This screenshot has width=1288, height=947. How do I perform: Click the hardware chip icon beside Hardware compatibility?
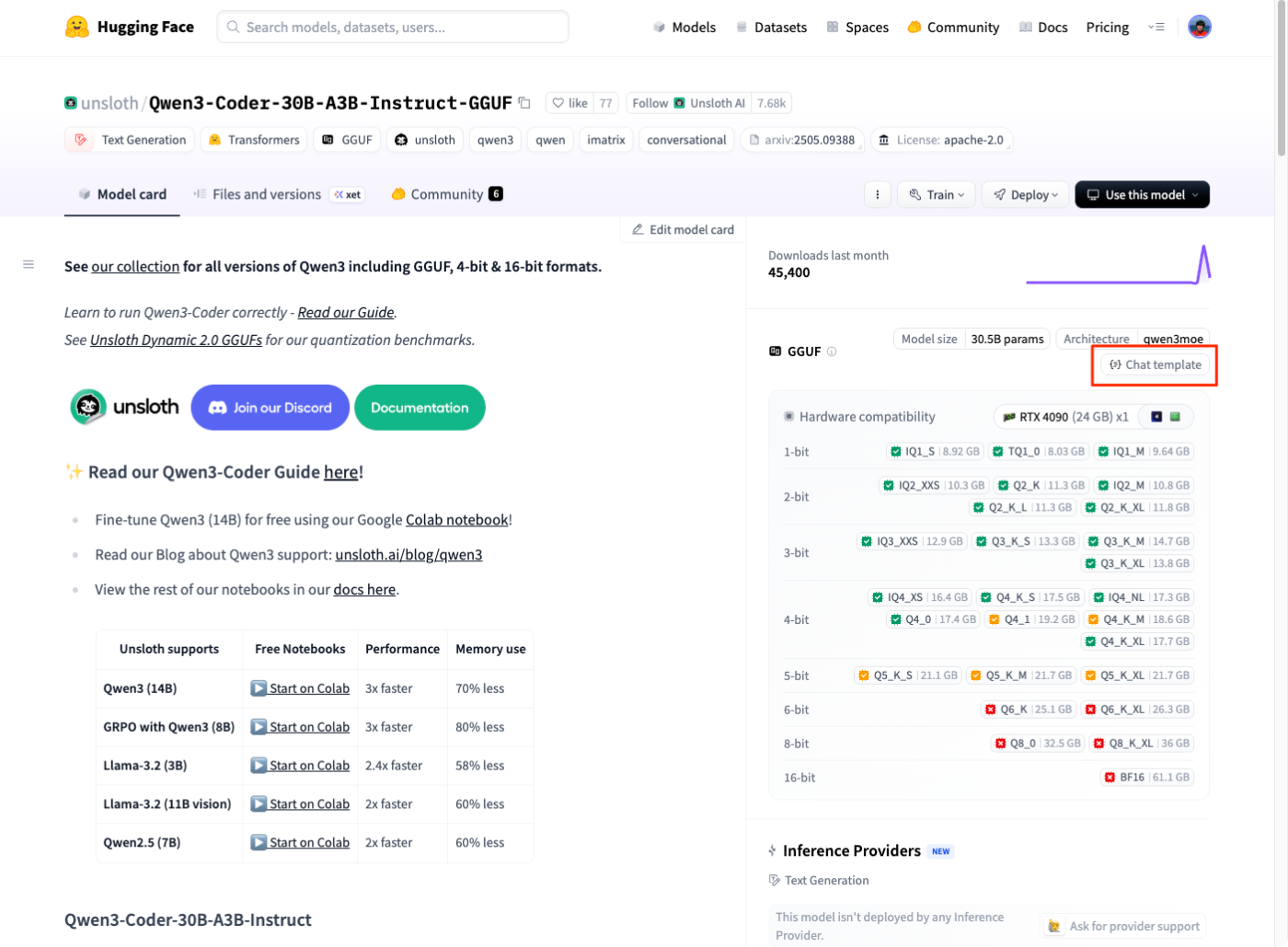tap(788, 416)
